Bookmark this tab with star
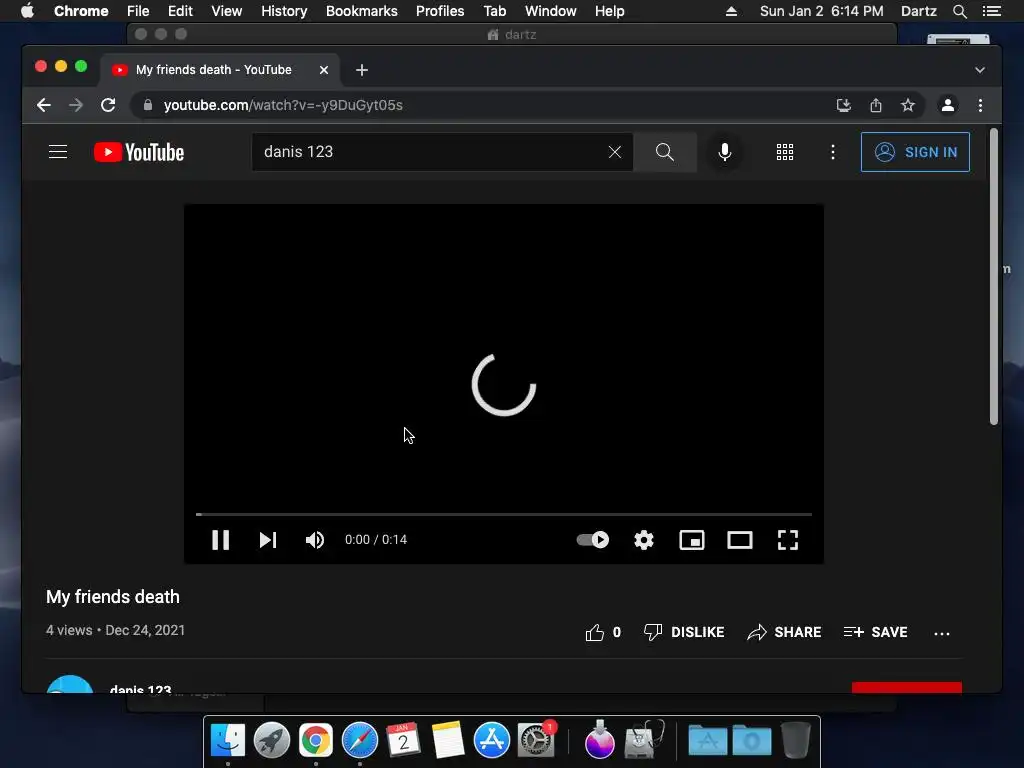Image resolution: width=1024 pixels, height=768 pixels. click(908, 105)
